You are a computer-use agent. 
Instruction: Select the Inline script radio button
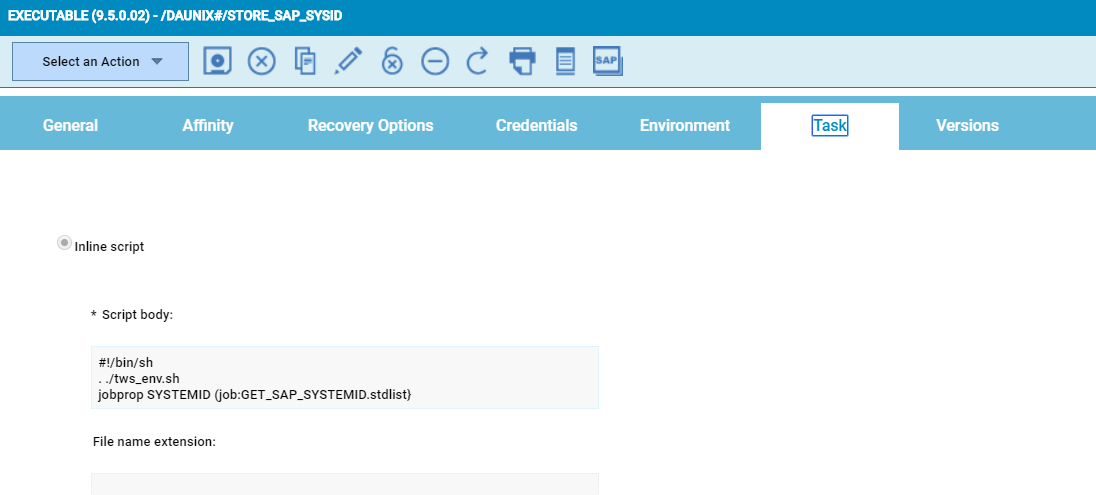tap(64, 243)
